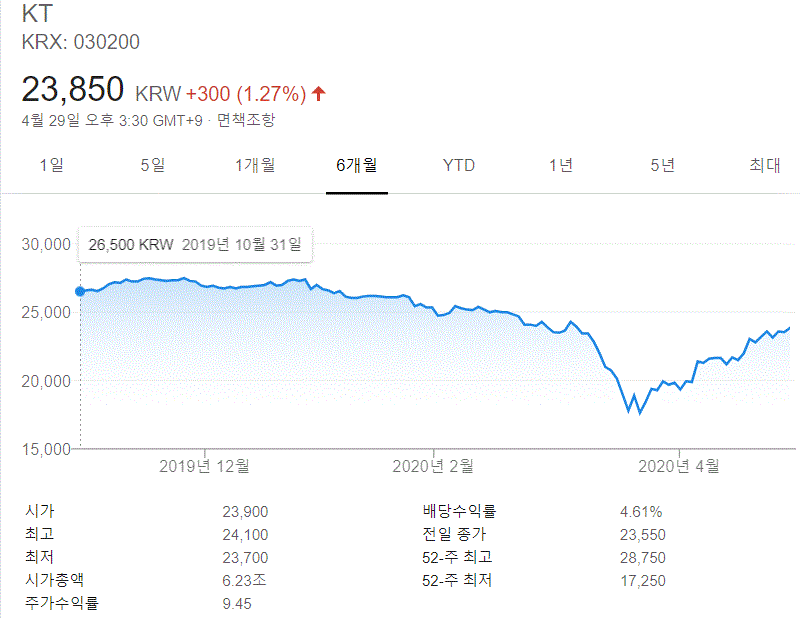The width and height of the screenshot is (800, 618).
Task: Select the 1일 time range tab
Action: (52, 165)
